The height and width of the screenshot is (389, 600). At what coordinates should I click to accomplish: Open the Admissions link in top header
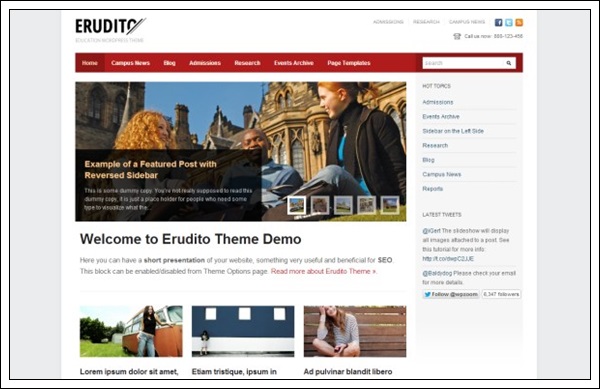[388, 22]
